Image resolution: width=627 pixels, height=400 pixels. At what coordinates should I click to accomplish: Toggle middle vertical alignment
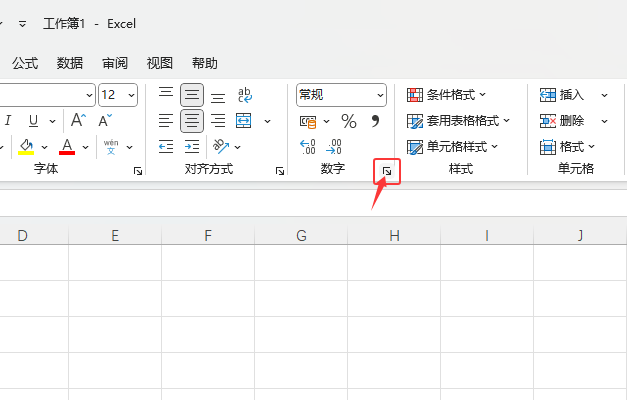pos(192,95)
